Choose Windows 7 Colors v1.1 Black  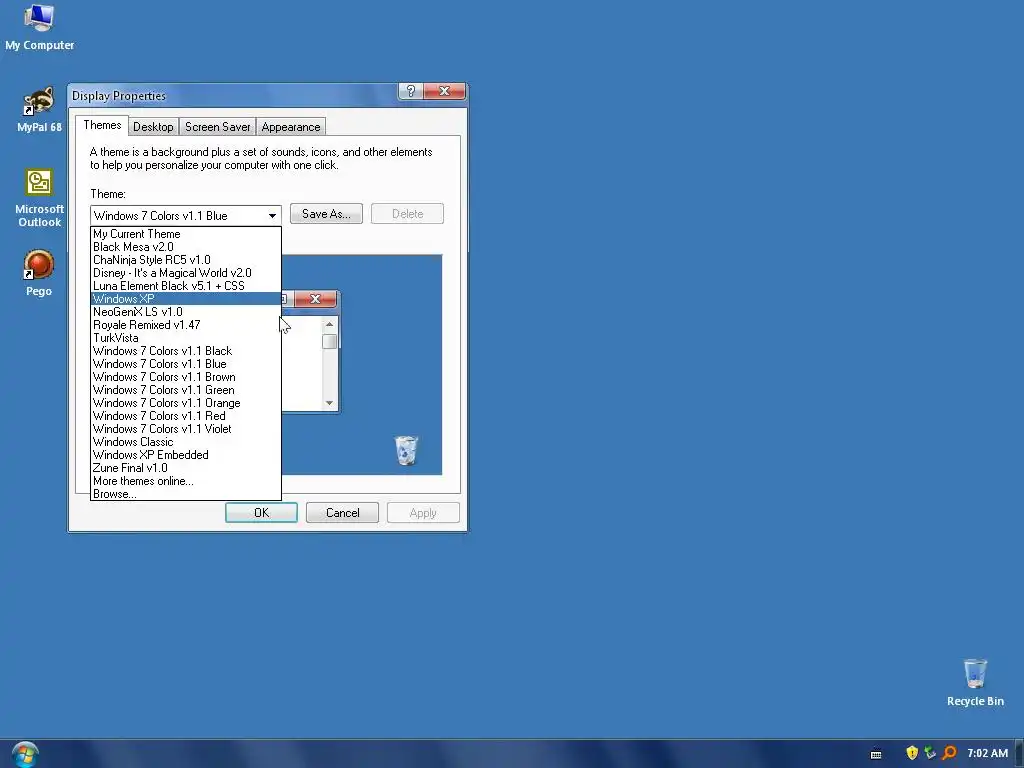(x=185, y=351)
